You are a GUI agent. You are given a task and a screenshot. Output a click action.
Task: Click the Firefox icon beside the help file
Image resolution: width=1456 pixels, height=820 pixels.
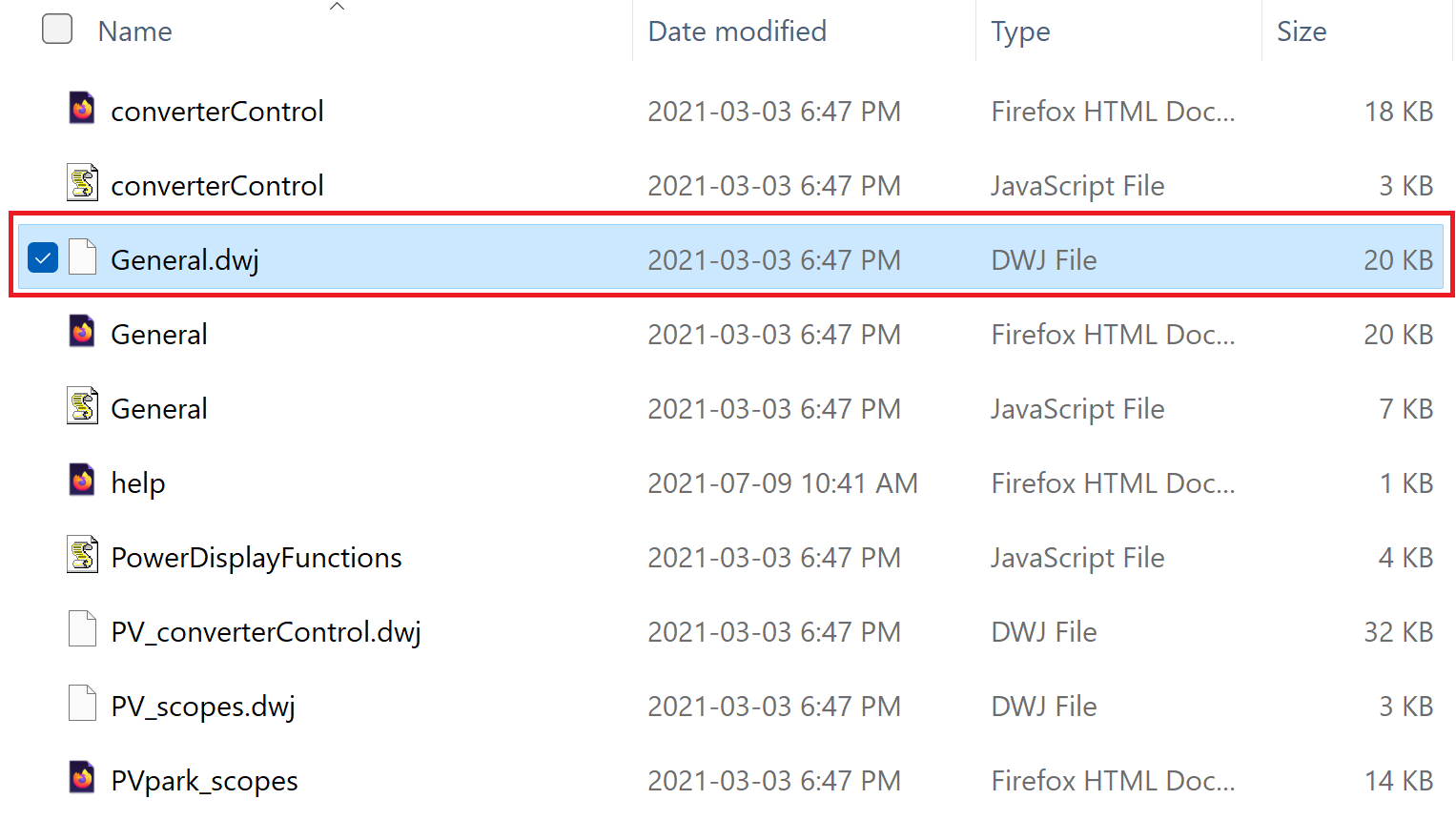click(83, 481)
